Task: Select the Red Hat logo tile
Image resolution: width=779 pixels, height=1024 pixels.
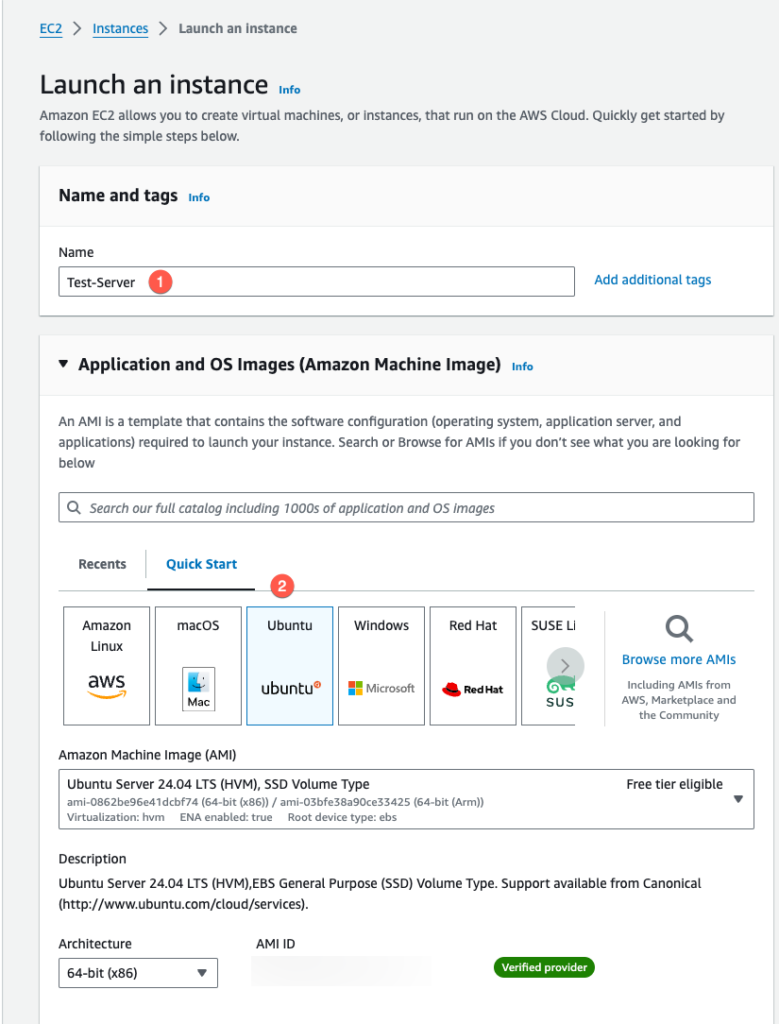Action: (x=473, y=665)
